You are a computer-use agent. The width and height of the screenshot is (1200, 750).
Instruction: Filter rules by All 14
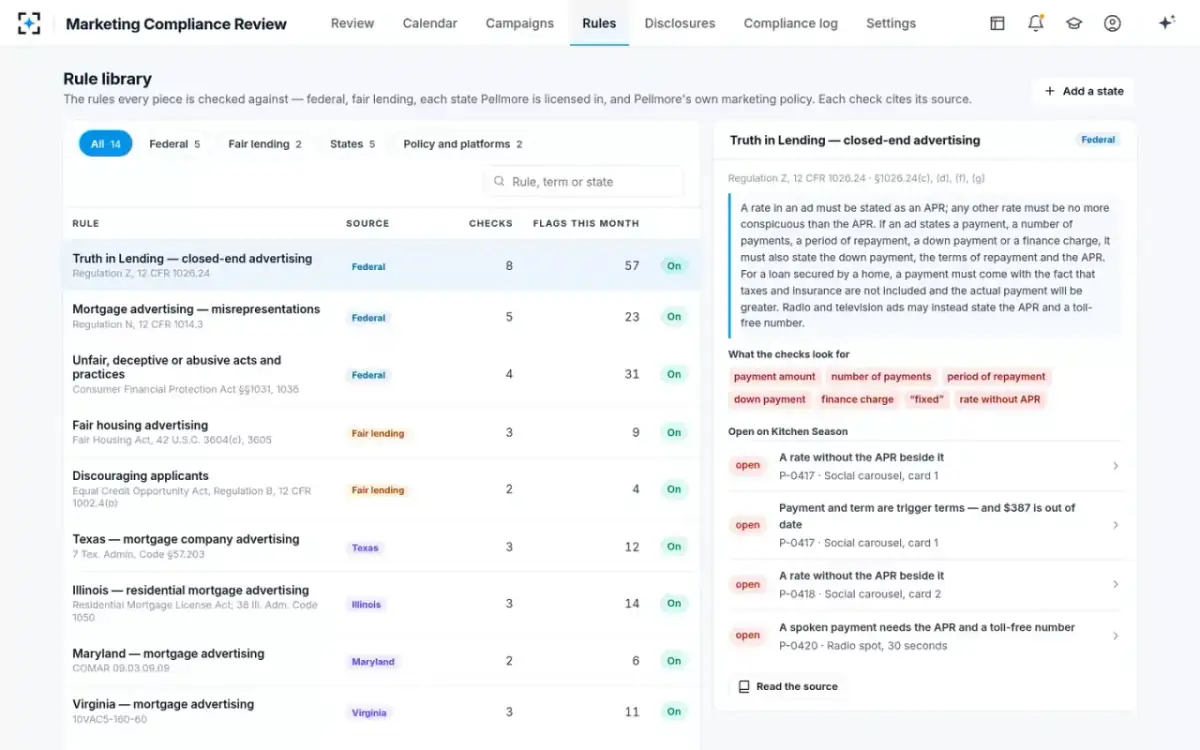click(x=105, y=144)
